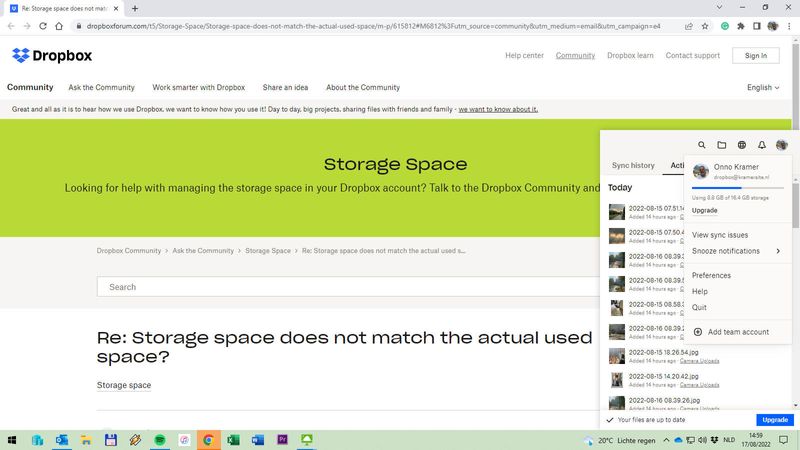
Task: Click Storage Space breadcrumb link
Action: pyautogui.click(x=267, y=251)
